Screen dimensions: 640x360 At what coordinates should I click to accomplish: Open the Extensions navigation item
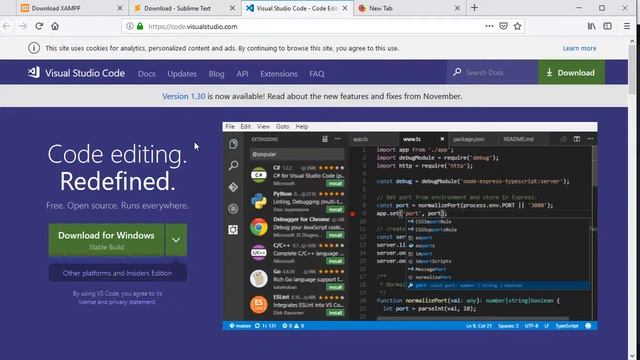tap(279, 74)
